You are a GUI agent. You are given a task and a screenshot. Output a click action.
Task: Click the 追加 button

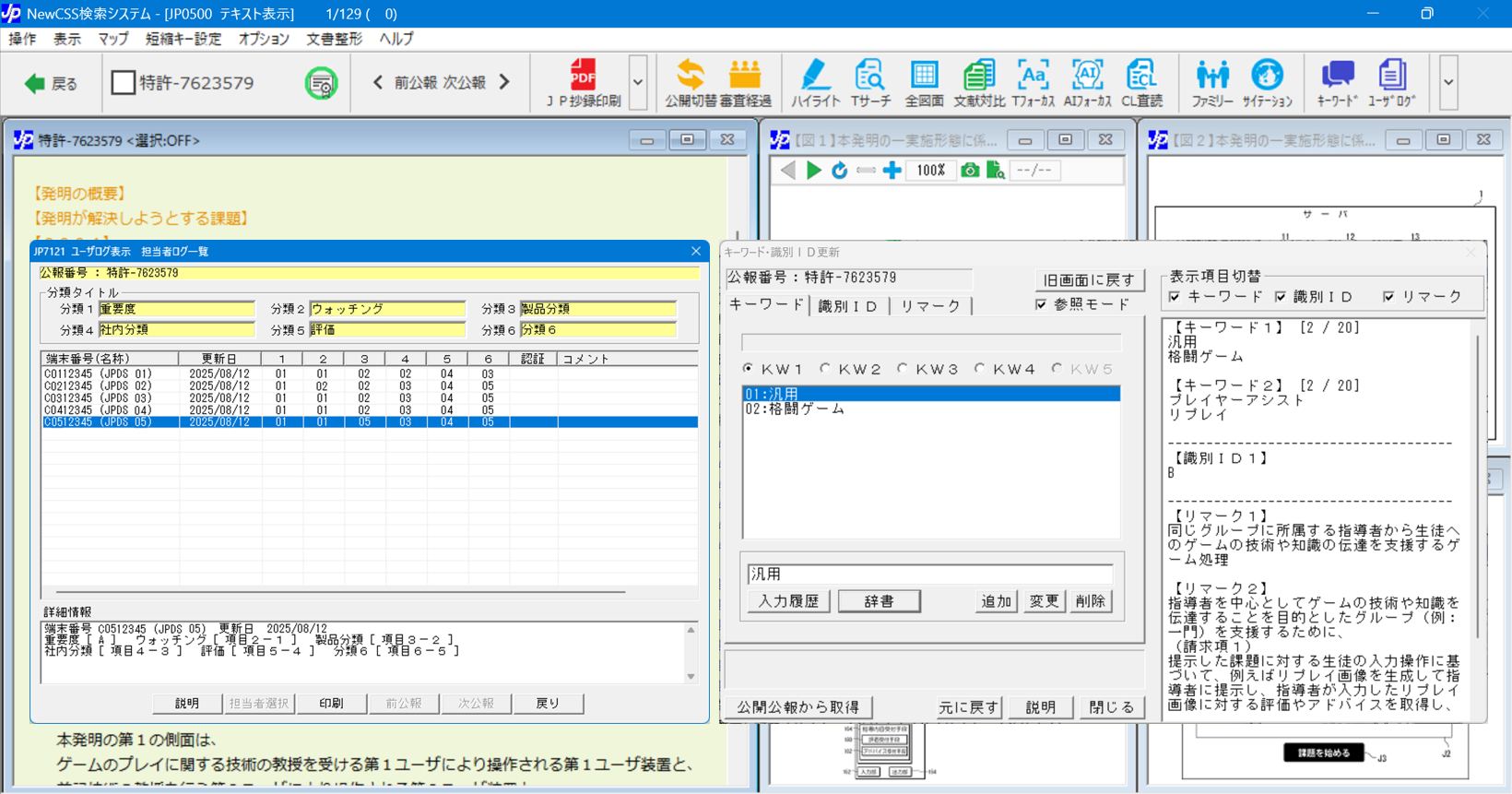pyautogui.click(x=996, y=601)
